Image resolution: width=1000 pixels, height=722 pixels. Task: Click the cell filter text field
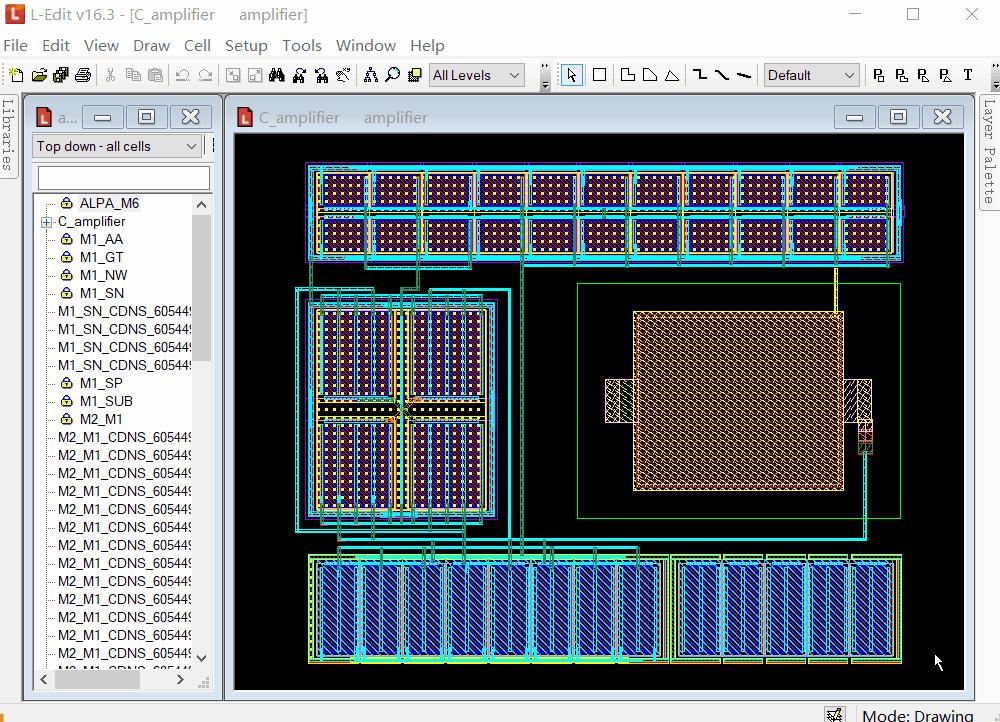pos(123,178)
